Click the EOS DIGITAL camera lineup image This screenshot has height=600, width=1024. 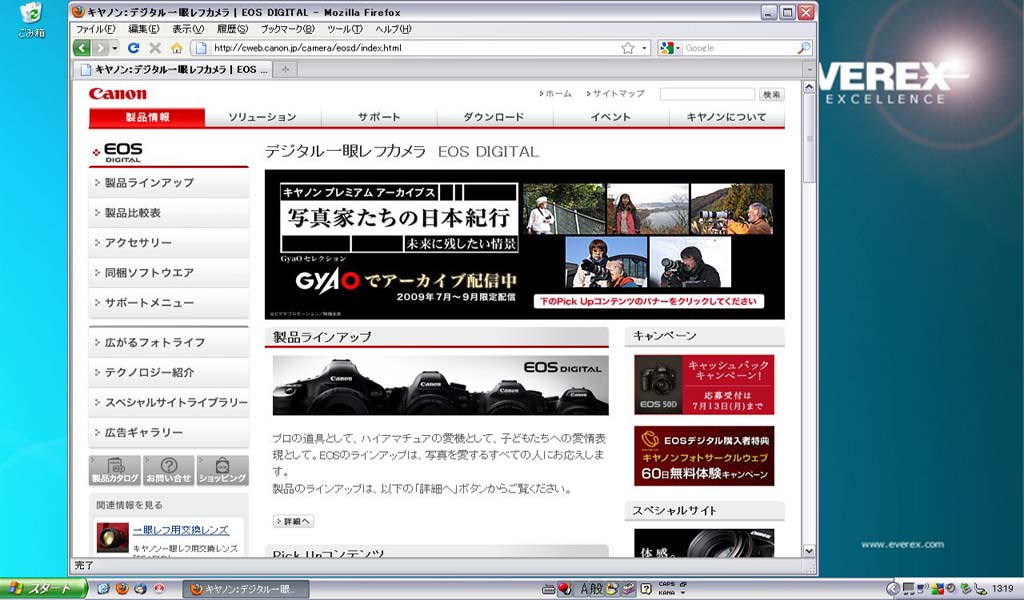pos(440,385)
